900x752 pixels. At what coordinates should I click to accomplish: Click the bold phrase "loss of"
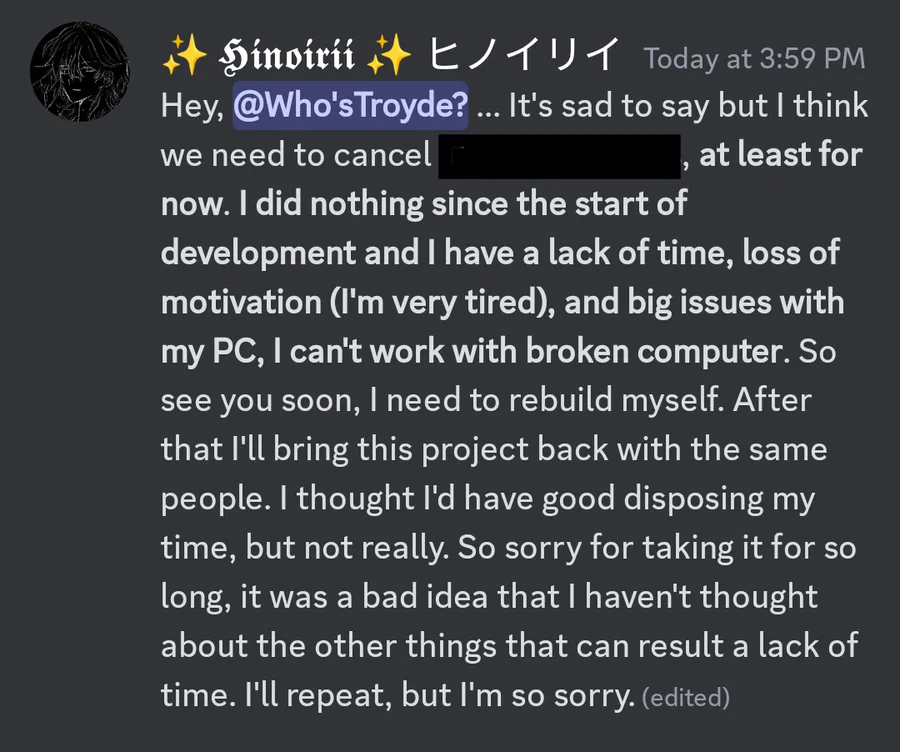[790, 254]
